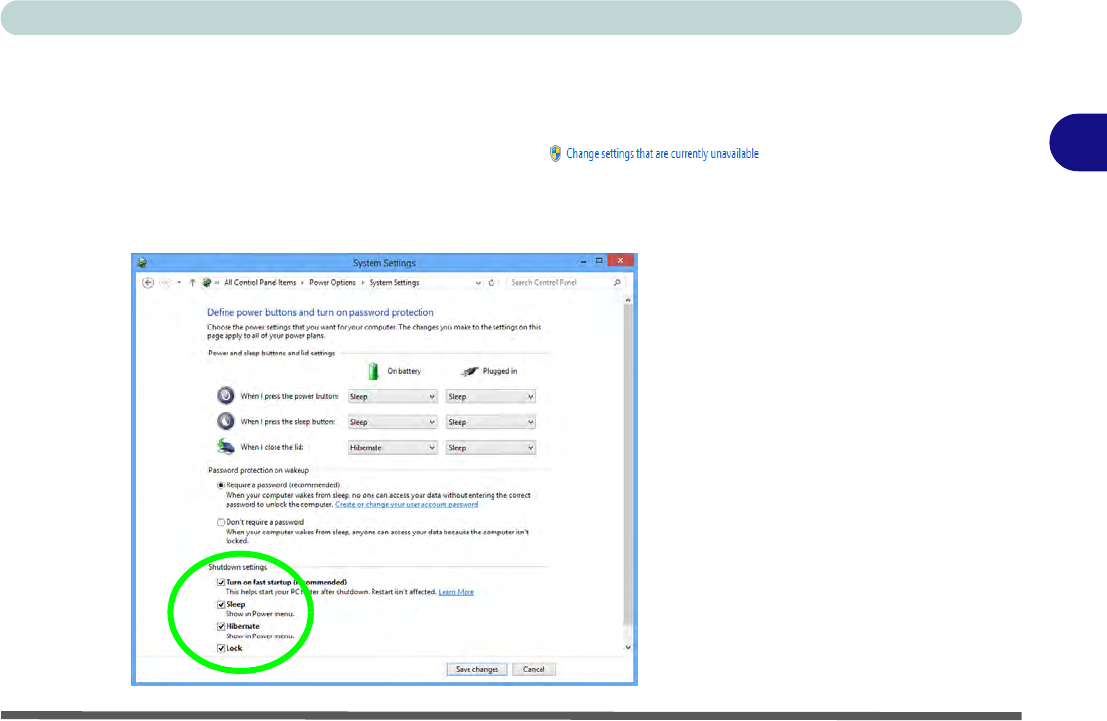Screen dimensions: 1107x721
Task: Click the power button icon
Action: tap(225, 395)
